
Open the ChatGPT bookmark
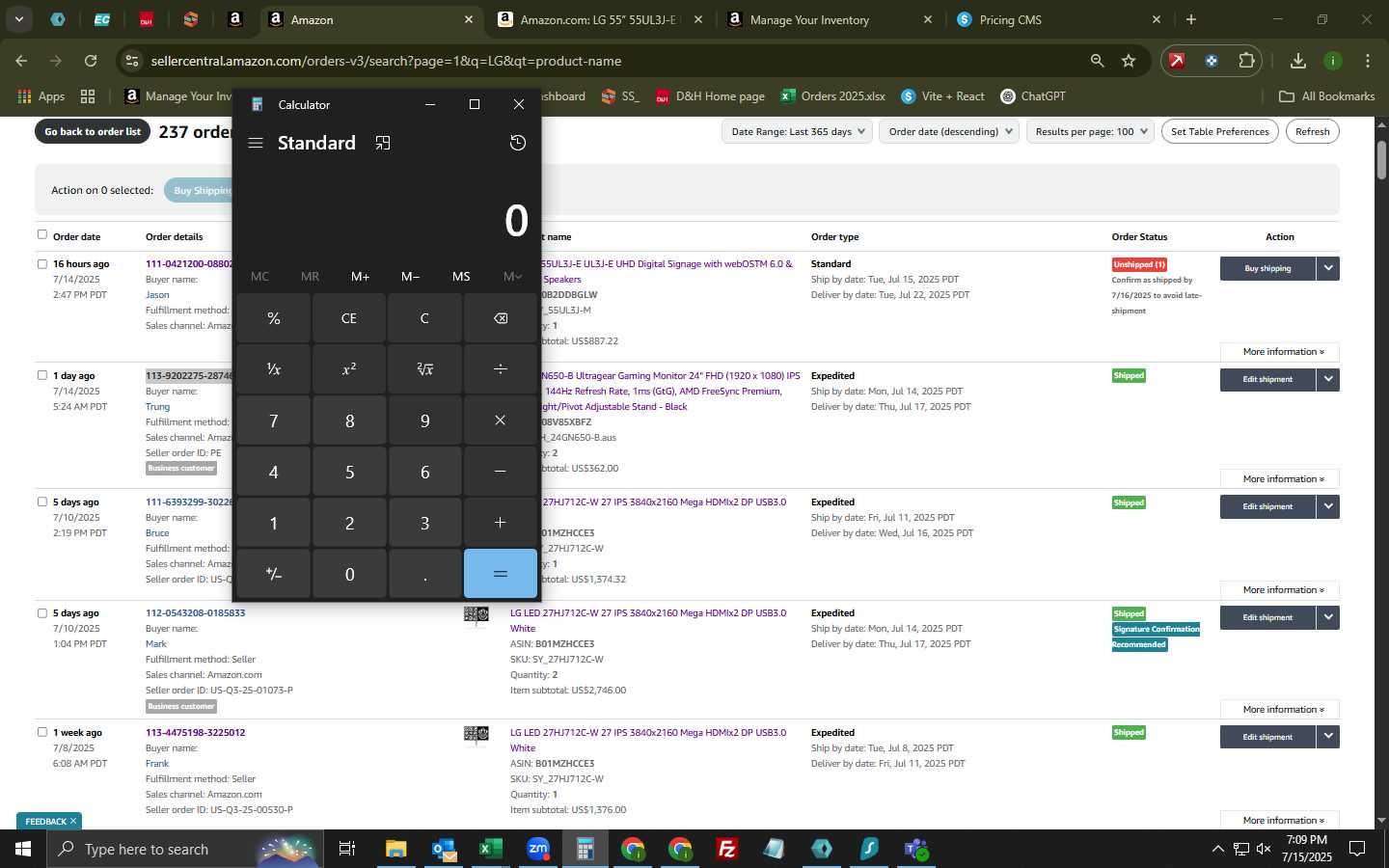(1033, 96)
